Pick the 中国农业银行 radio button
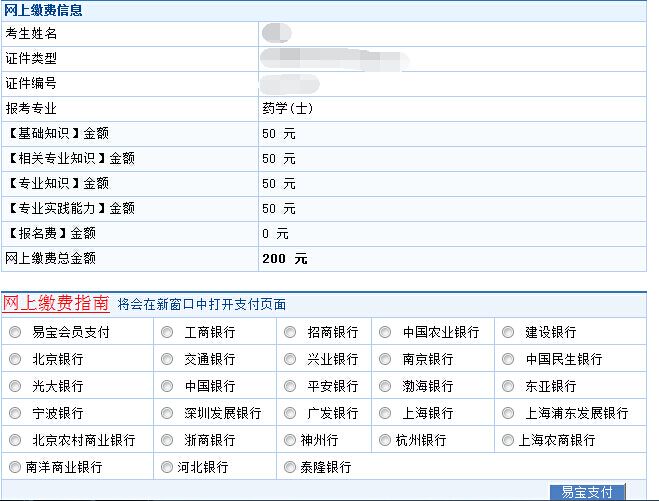Screen dimensions: 659x501 point(386,332)
